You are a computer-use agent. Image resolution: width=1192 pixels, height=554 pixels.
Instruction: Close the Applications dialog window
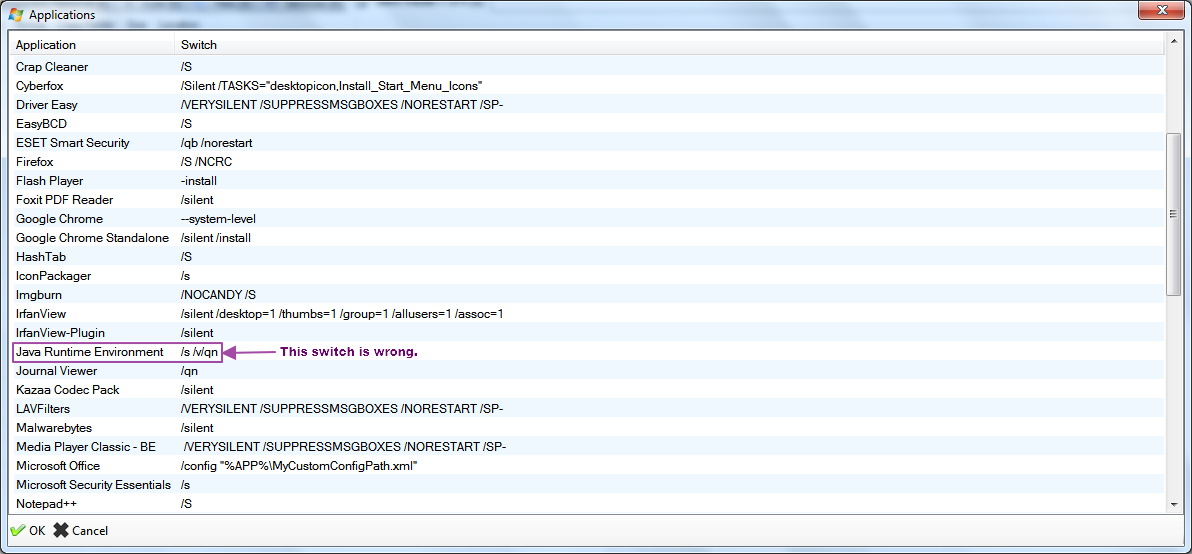1158,13
